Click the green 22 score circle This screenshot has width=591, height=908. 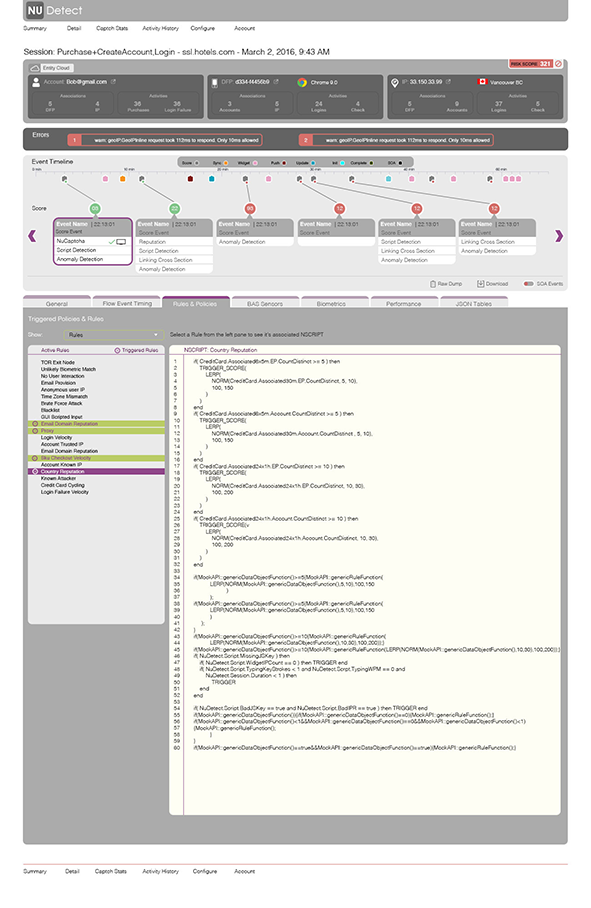(x=175, y=208)
